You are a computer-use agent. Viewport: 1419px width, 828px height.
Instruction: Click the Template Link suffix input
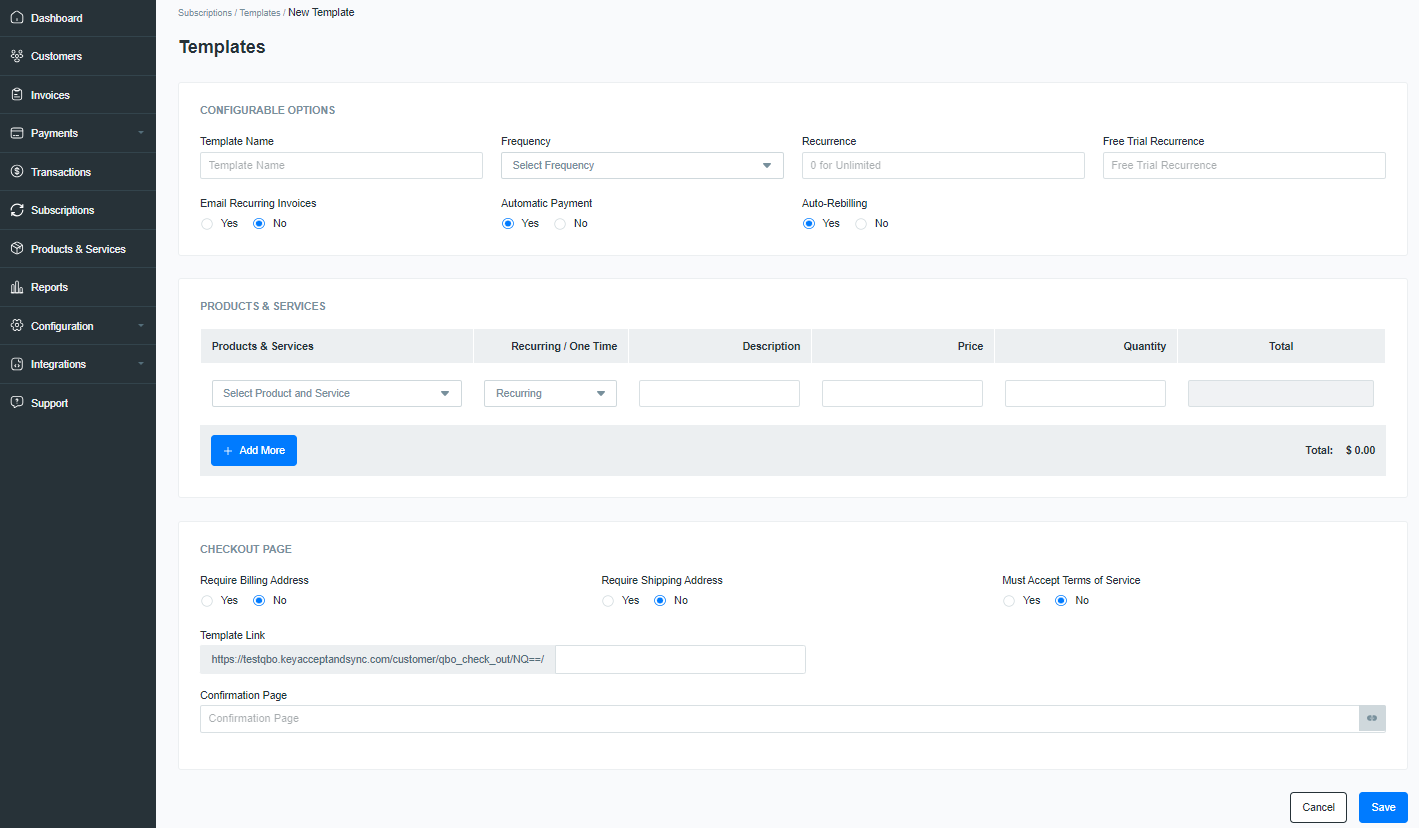point(680,660)
